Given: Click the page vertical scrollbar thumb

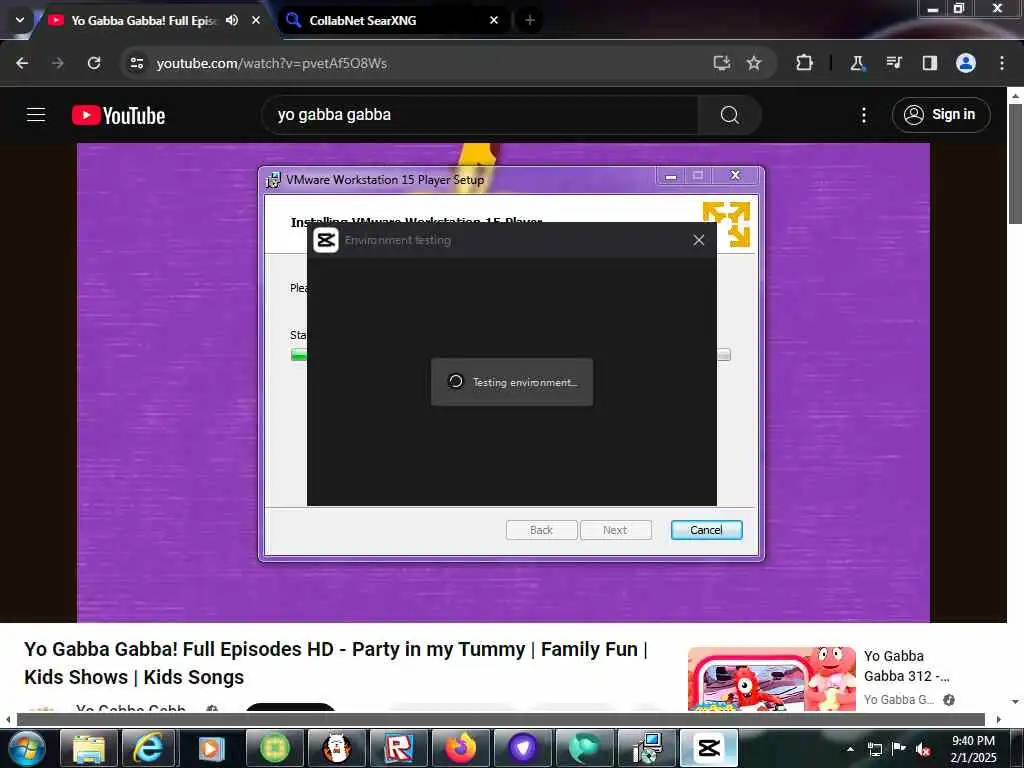Looking at the screenshot, I should click(x=1015, y=163).
